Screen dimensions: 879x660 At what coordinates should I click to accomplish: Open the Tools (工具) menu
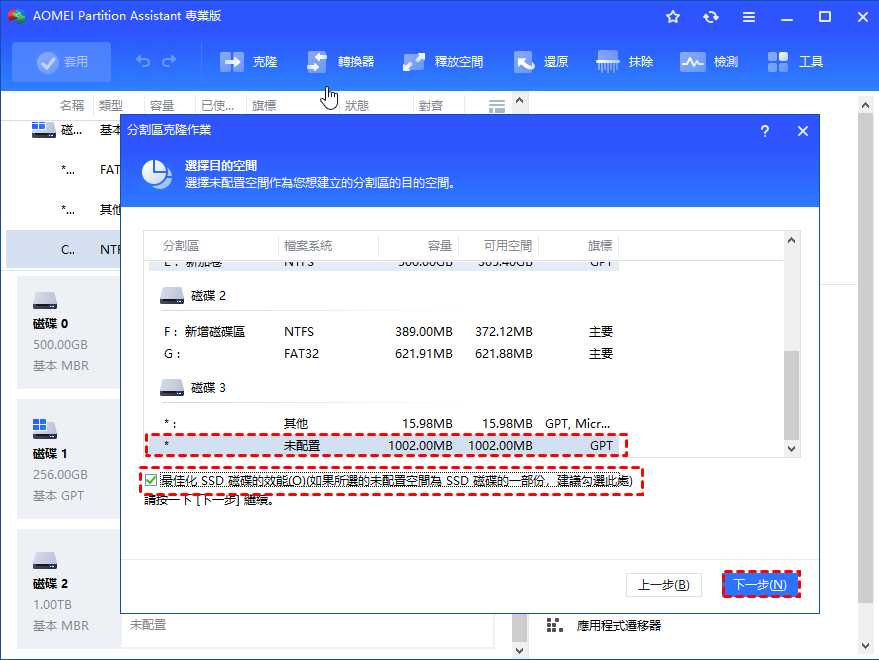point(795,62)
